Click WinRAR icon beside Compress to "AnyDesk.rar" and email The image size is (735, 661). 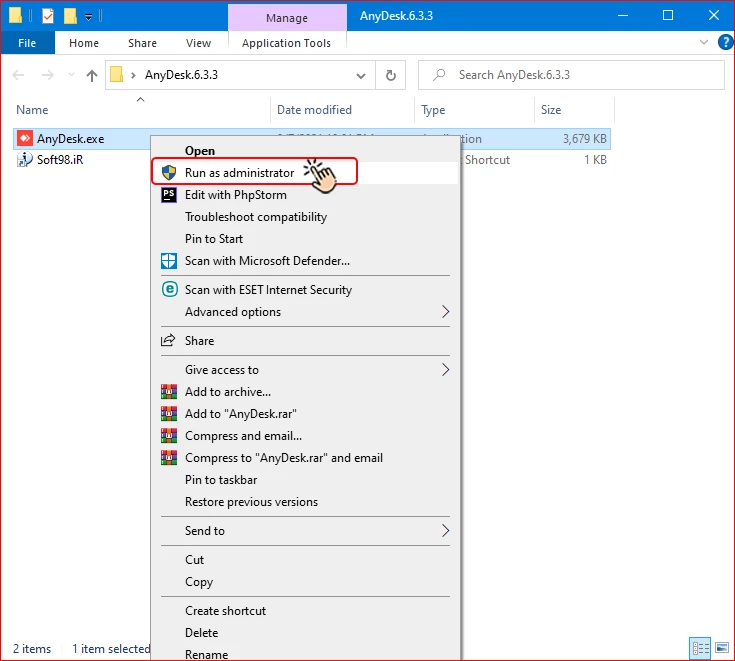point(169,458)
